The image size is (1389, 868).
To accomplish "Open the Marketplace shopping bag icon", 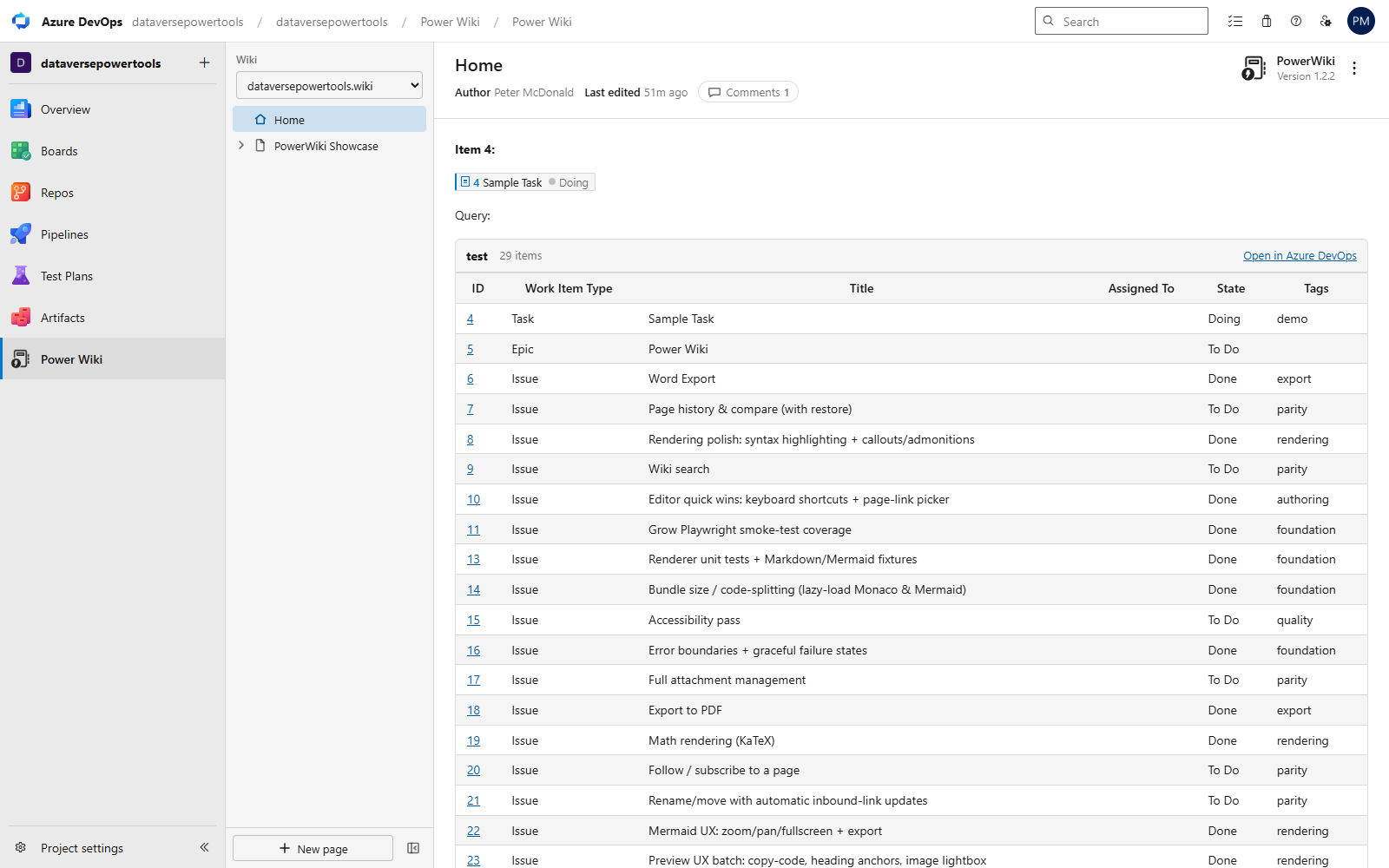I will point(1267,22).
